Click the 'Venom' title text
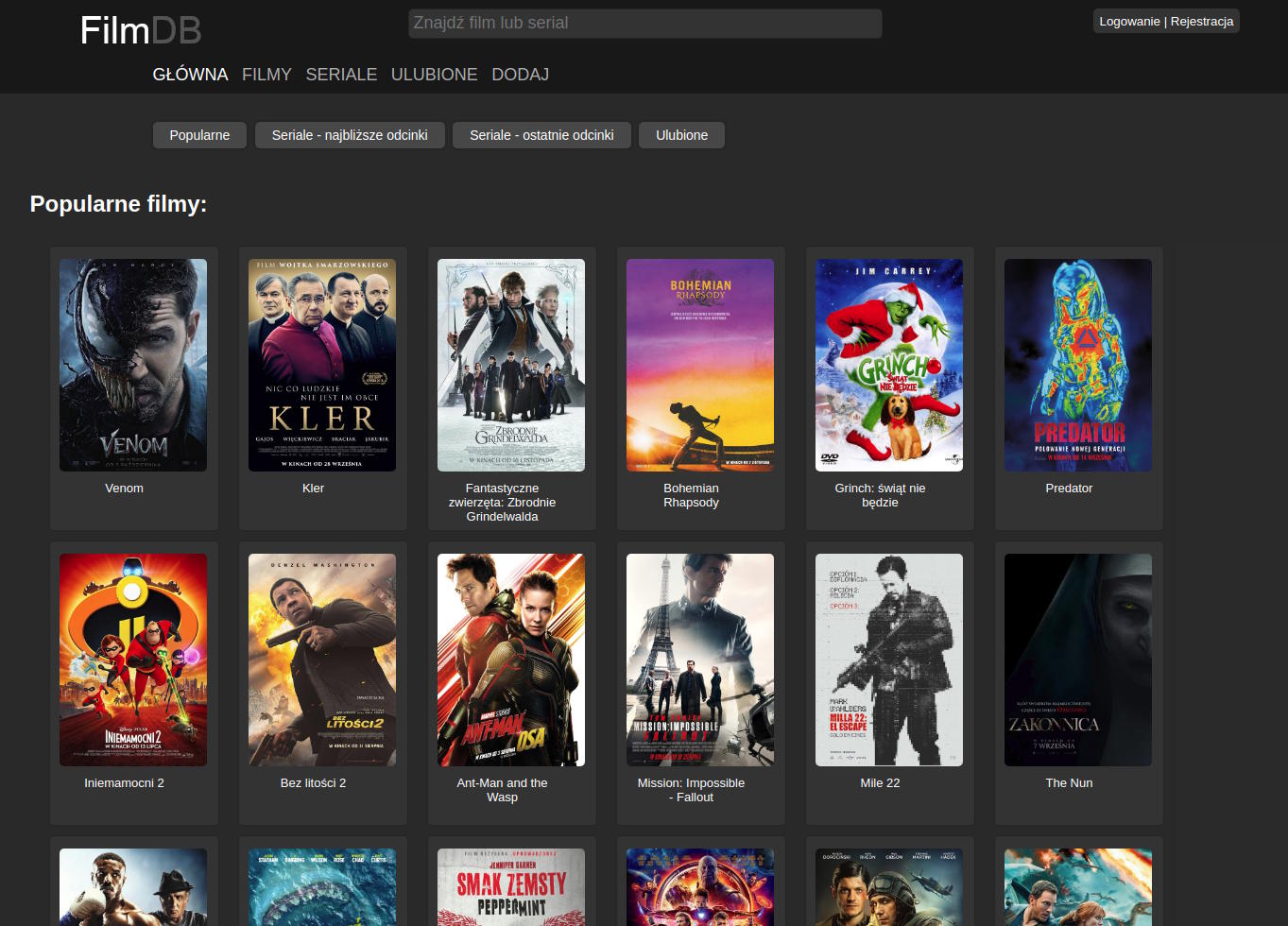The image size is (1288, 926). pyautogui.click(x=124, y=489)
